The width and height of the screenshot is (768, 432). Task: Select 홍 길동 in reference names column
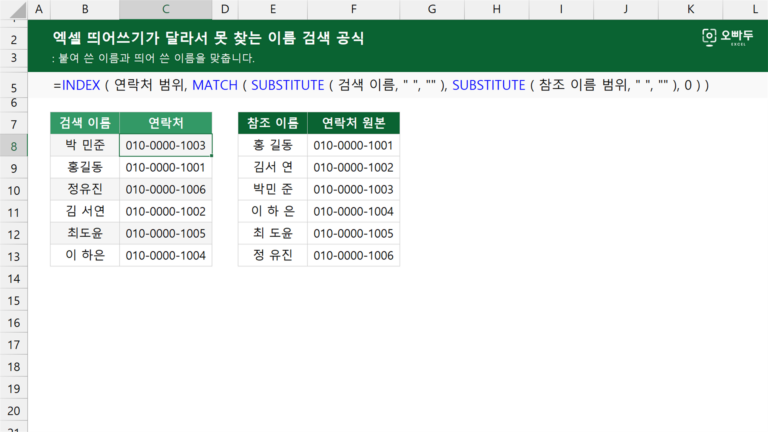click(273, 145)
